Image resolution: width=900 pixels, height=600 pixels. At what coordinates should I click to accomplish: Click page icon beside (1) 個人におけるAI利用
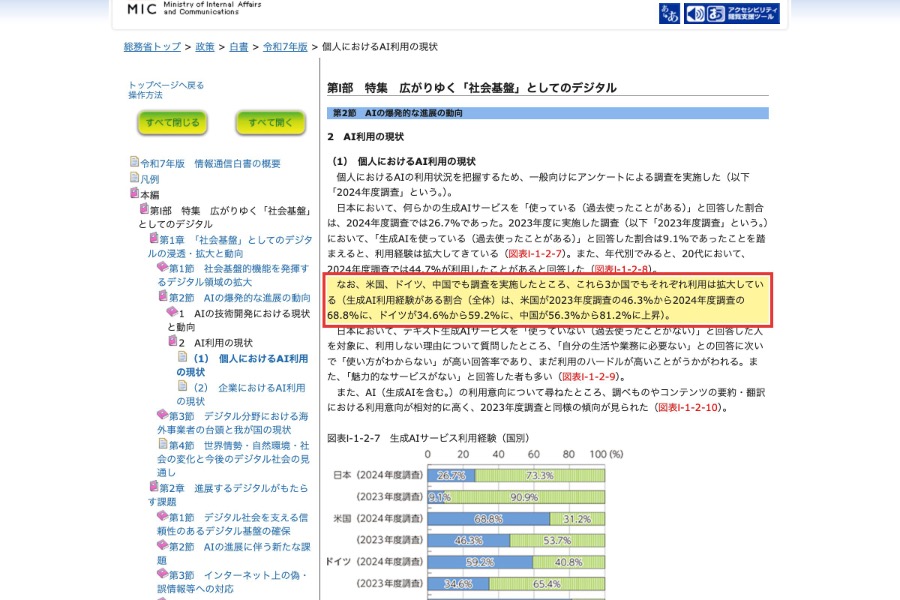[183, 357]
